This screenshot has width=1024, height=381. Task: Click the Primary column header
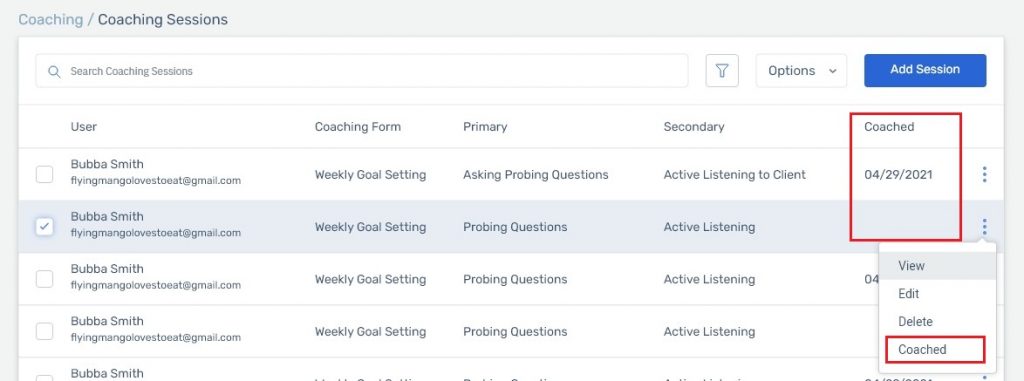(485, 127)
